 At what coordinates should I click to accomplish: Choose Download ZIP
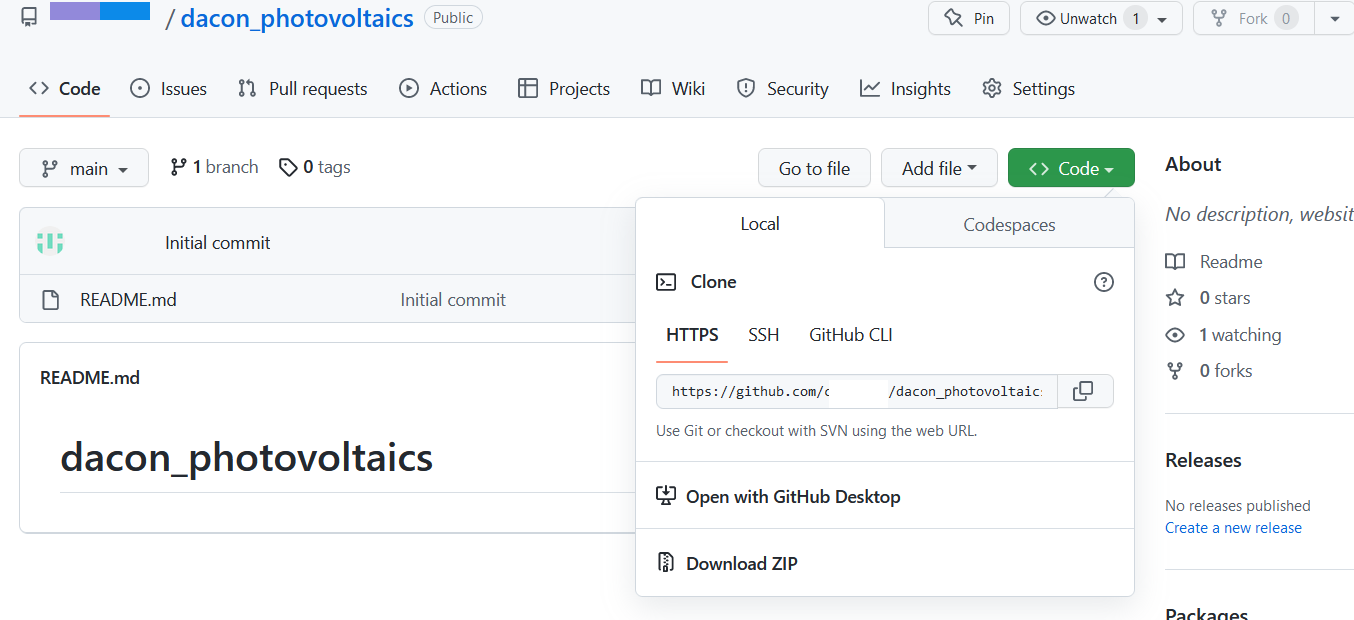[x=885, y=563]
